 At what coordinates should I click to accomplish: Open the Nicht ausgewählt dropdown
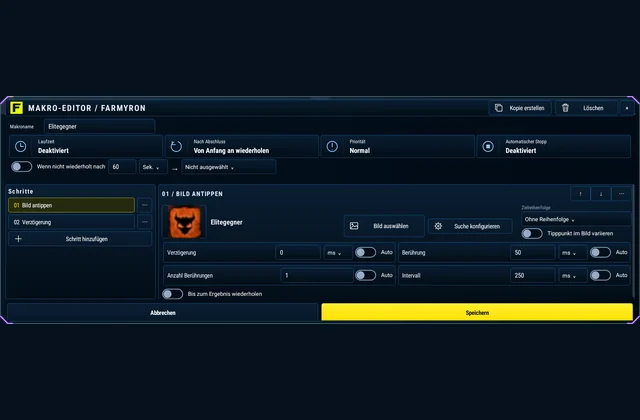point(229,167)
